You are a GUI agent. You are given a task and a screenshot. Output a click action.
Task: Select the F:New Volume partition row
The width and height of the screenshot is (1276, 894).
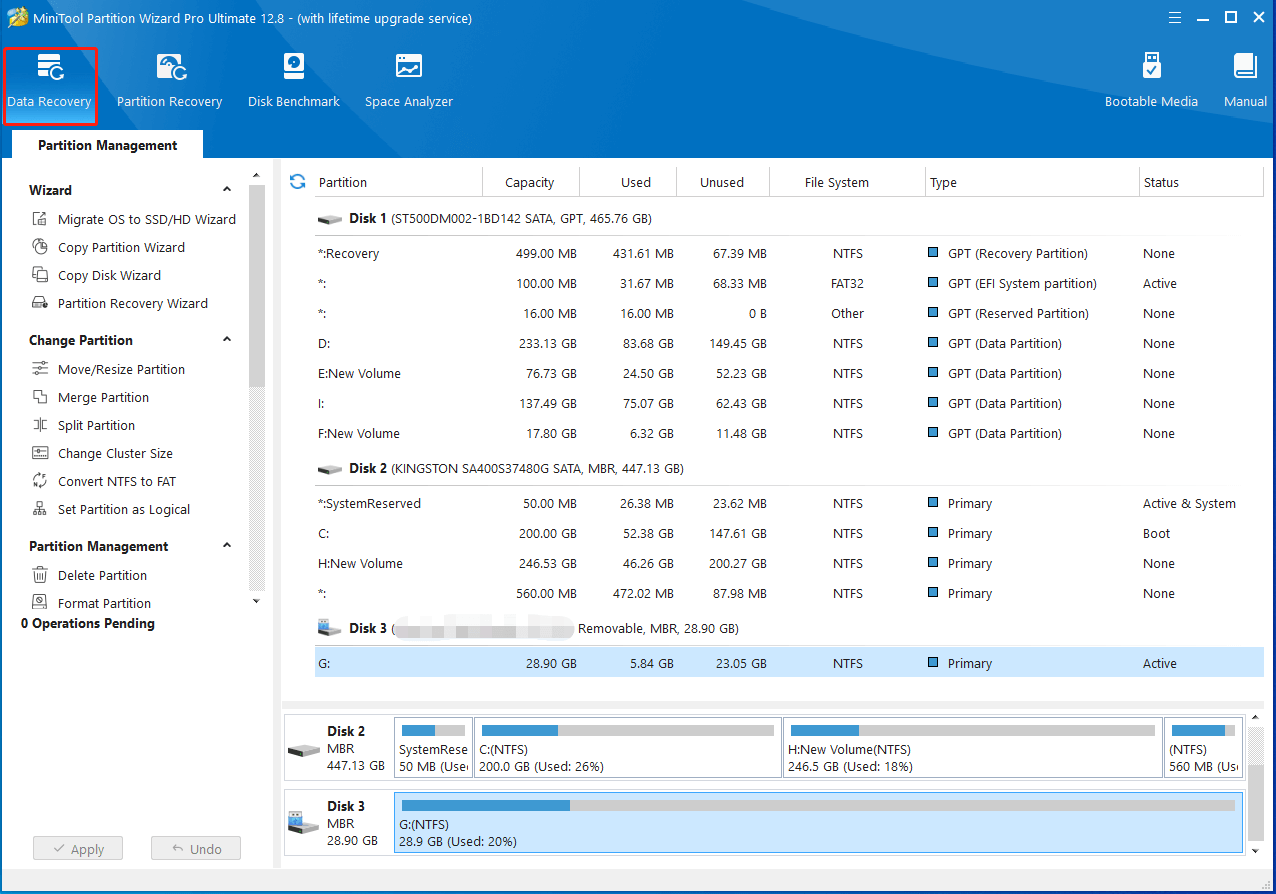tap(789, 433)
